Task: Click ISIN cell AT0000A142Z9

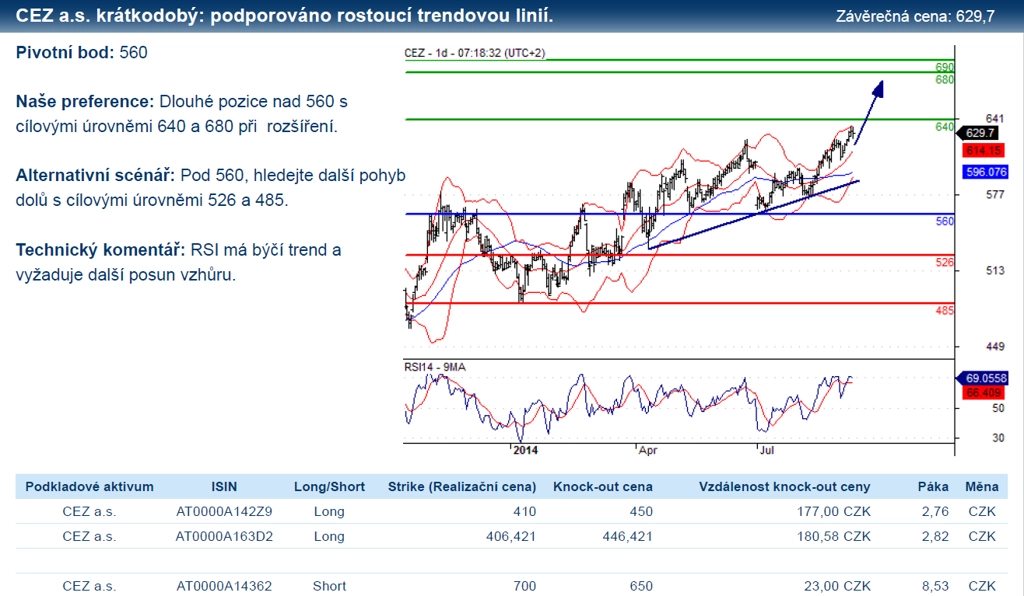Action: click(x=224, y=512)
